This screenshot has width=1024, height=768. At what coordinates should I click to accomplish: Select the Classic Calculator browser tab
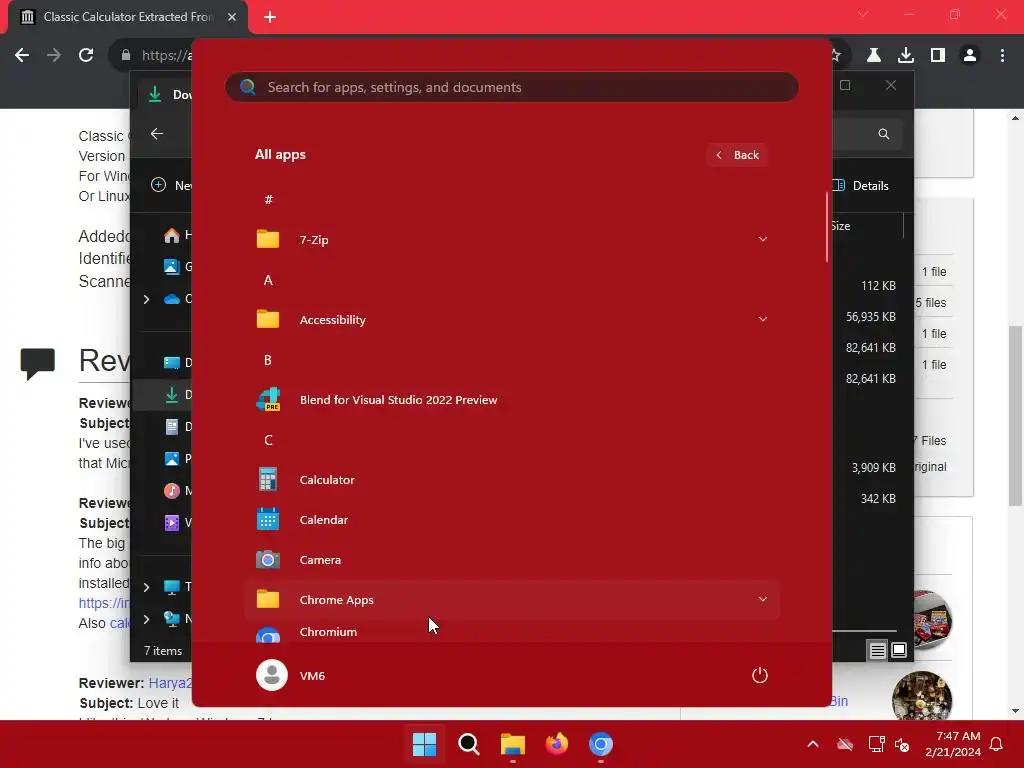pos(128,17)
